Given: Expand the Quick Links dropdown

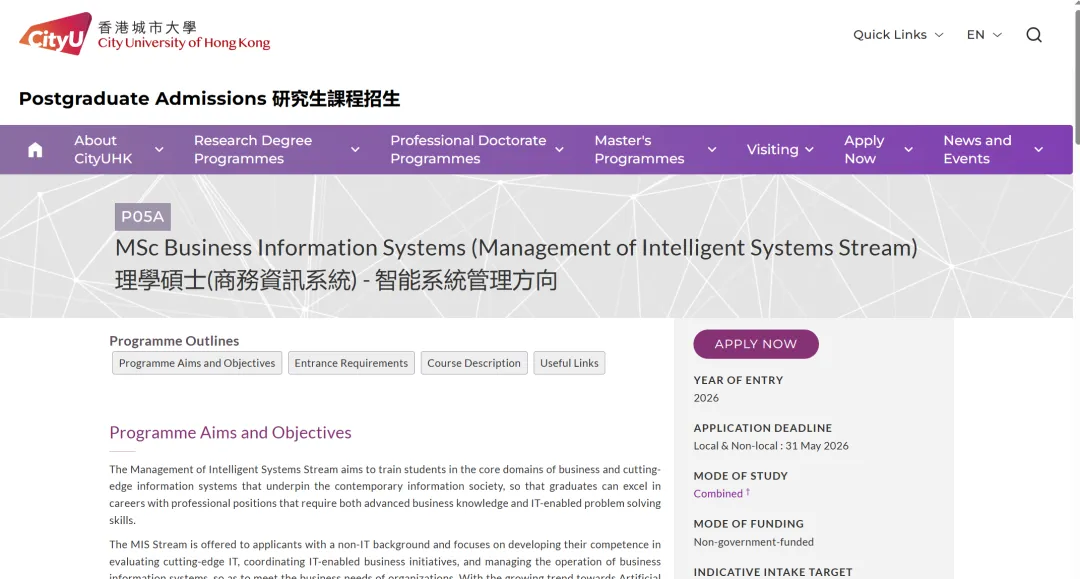Looking at the screenshot, I should point(897,35).
